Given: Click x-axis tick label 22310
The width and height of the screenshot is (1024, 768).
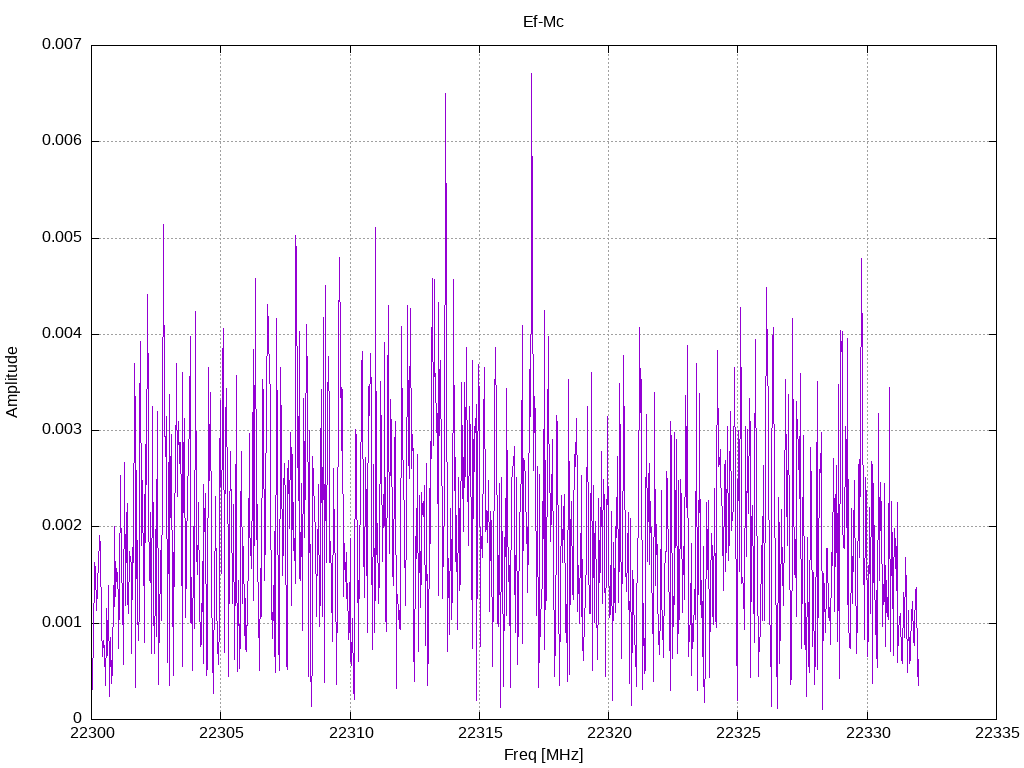Looking at the screenshot, I should click(x=351, y=733).
